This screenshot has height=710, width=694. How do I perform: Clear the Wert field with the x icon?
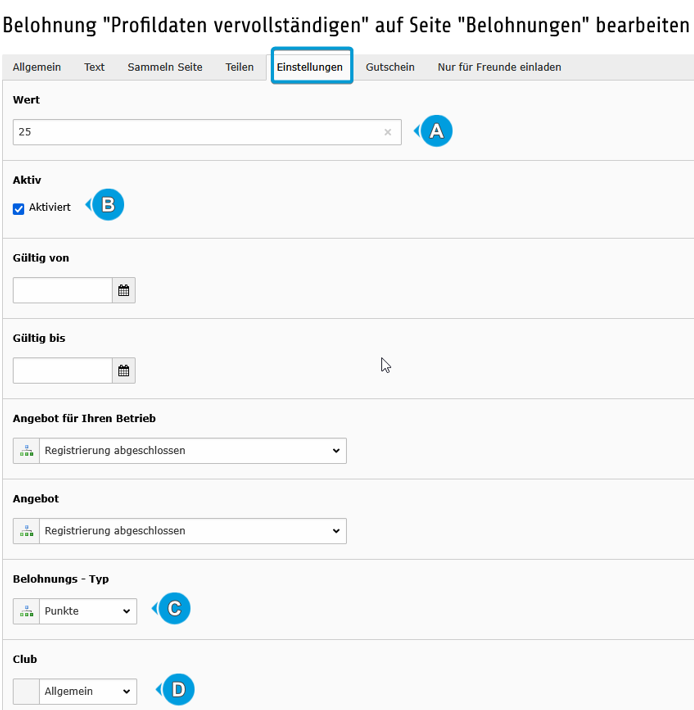point(388,132)
